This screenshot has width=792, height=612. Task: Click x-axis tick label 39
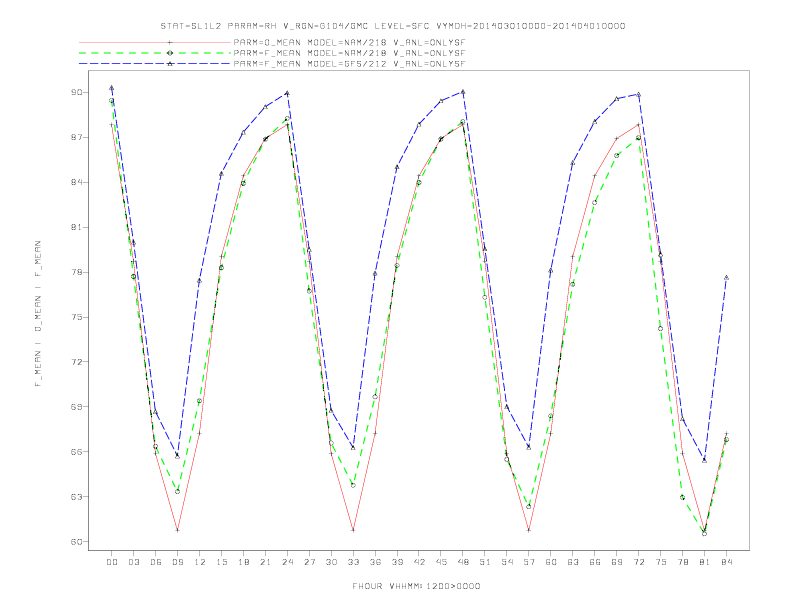click(397, 562)
